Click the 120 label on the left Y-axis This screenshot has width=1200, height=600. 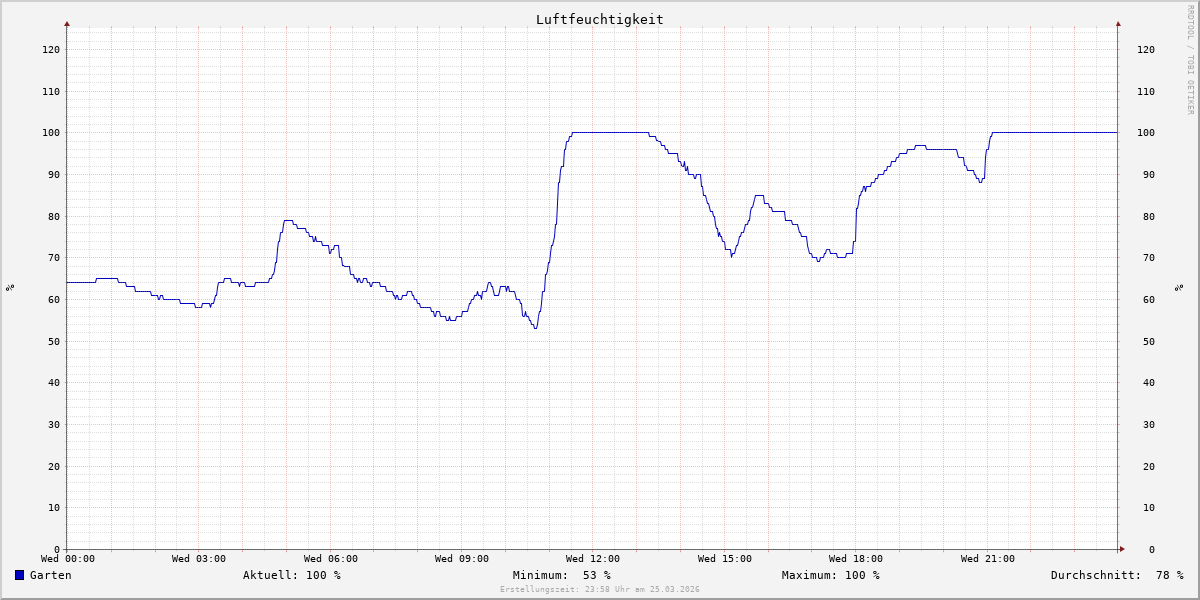pos(50,49)
